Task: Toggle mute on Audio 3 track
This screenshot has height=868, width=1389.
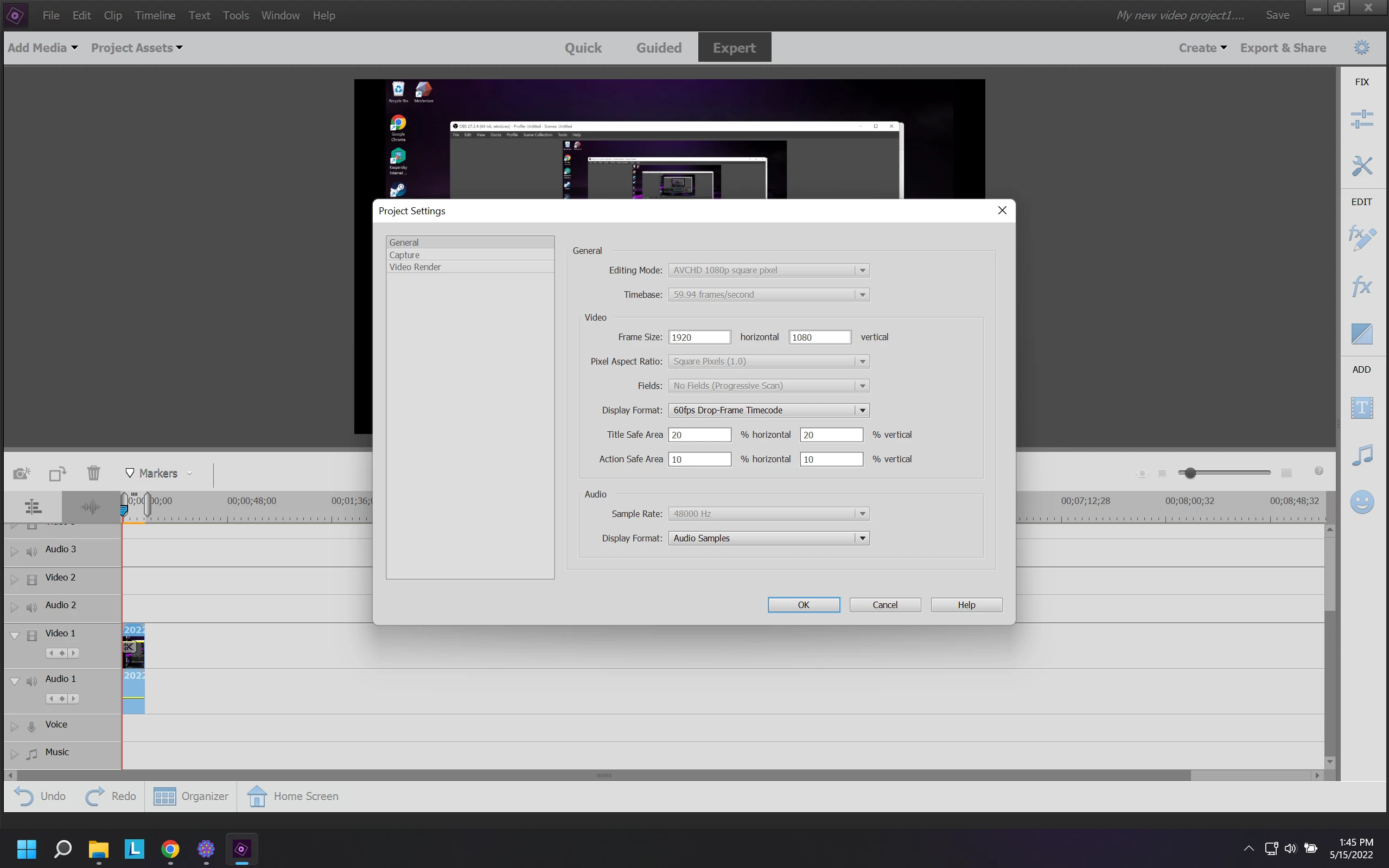Action: (31, 551)
